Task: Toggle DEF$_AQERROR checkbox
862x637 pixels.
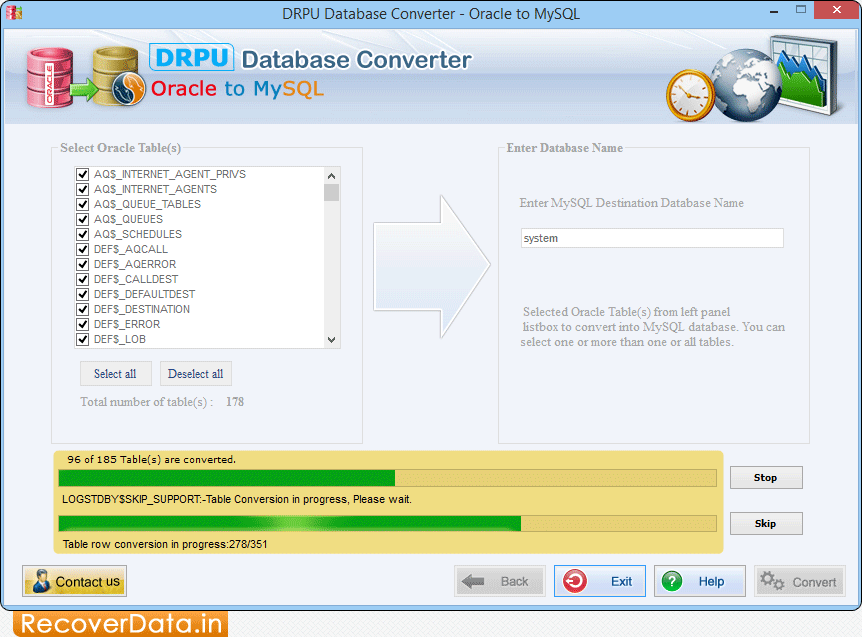Action: [82, 264]
